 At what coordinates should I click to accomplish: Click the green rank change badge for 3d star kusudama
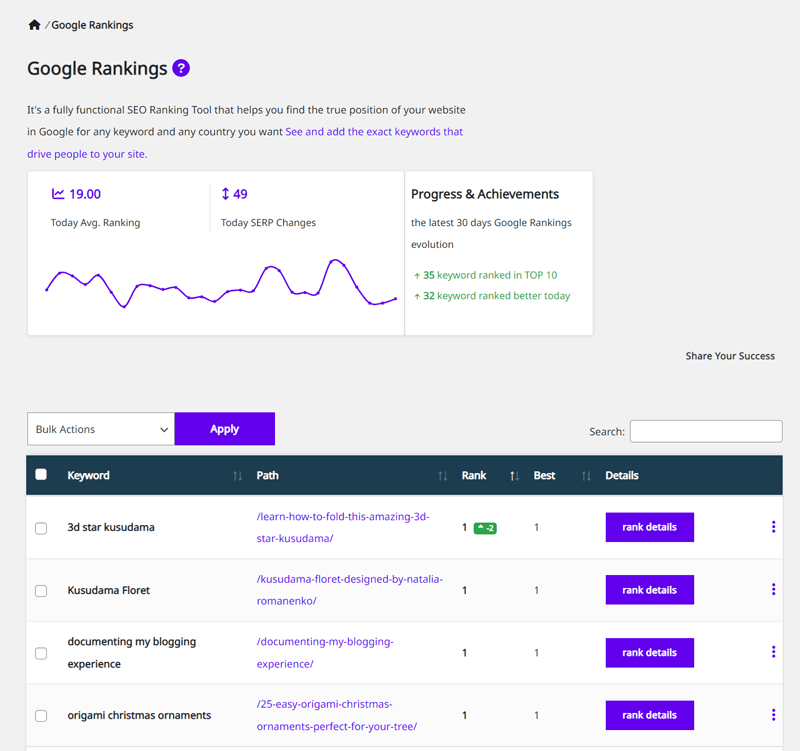485,528
